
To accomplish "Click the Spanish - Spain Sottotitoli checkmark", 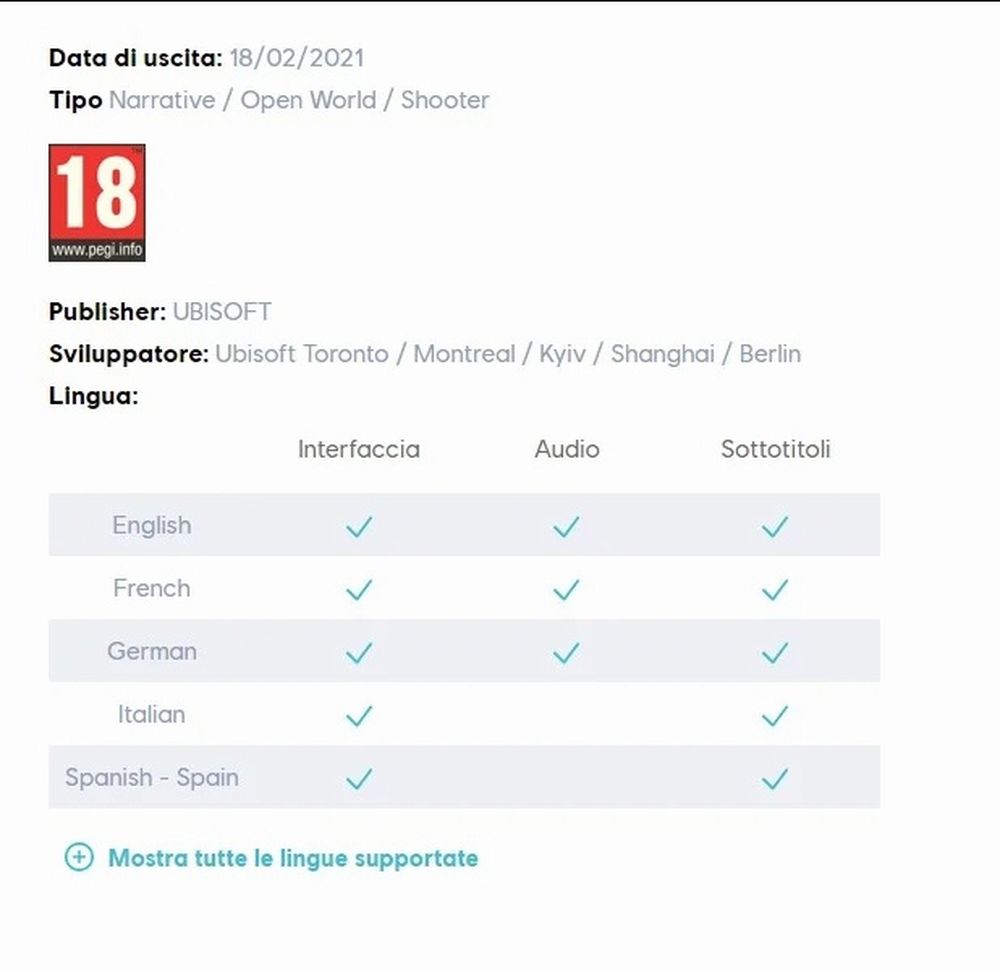I will click(x=774, y=779).
